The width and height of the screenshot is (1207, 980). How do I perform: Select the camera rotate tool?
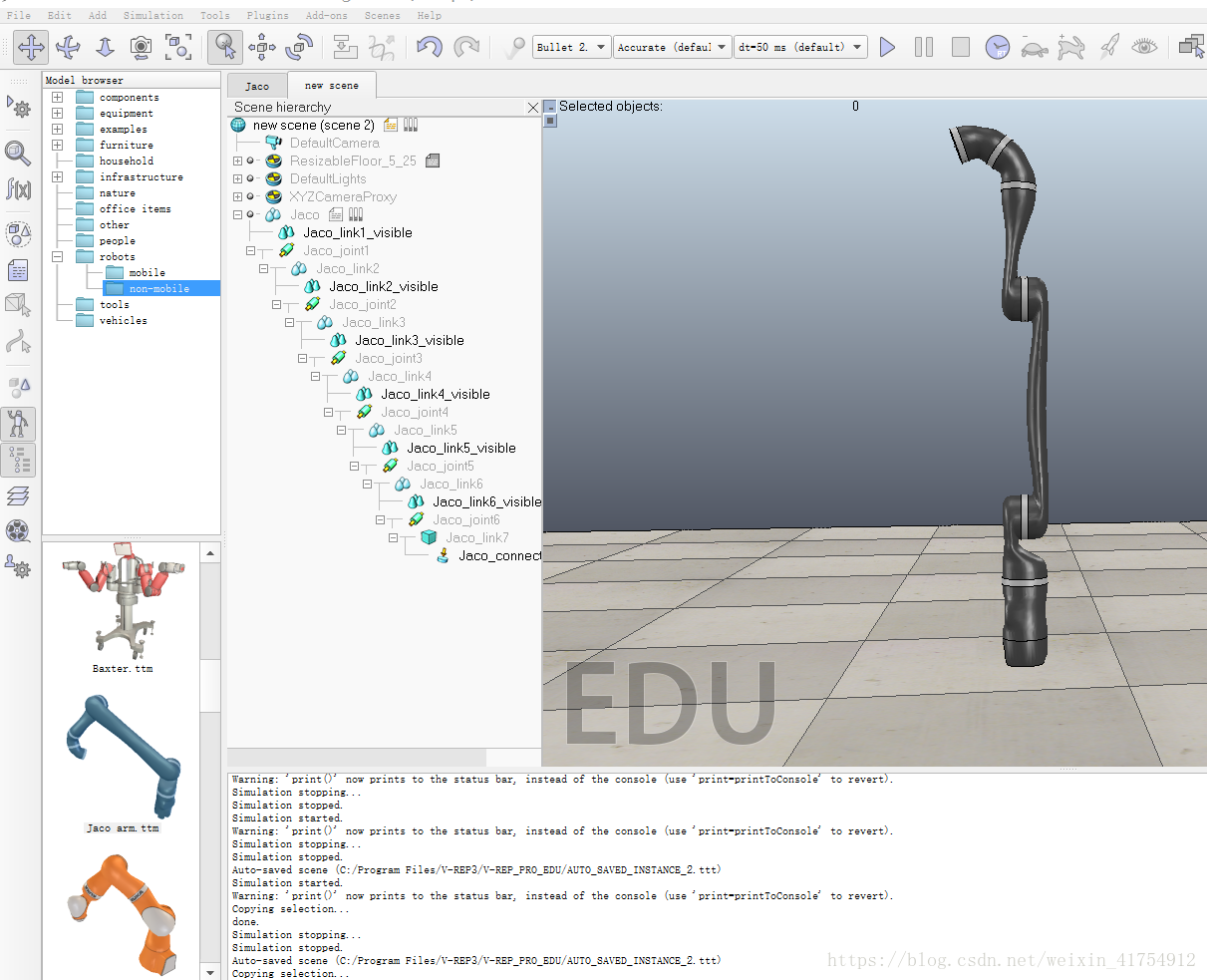click(x=68, y=47)
